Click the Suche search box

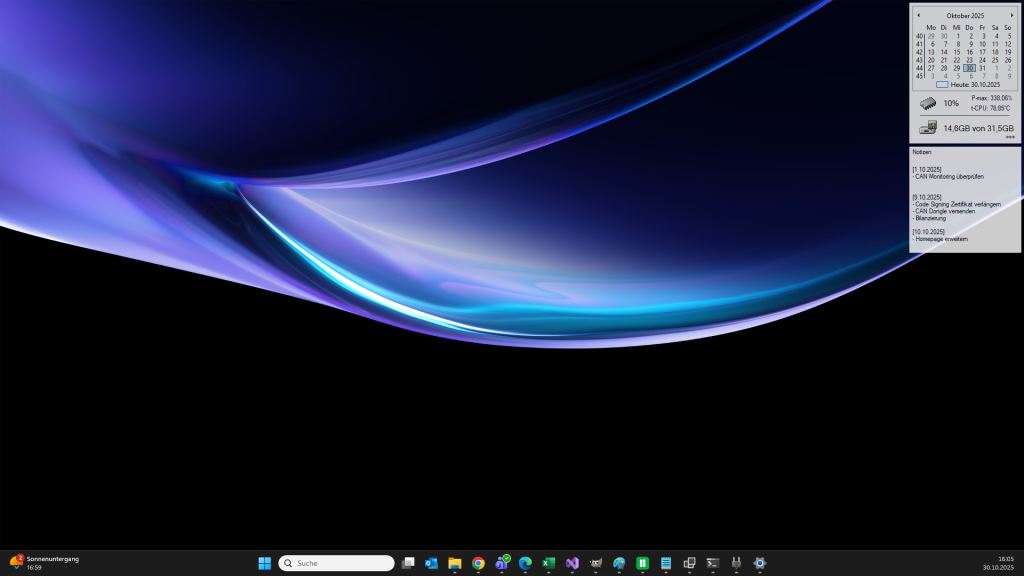[x=337, y=563]
